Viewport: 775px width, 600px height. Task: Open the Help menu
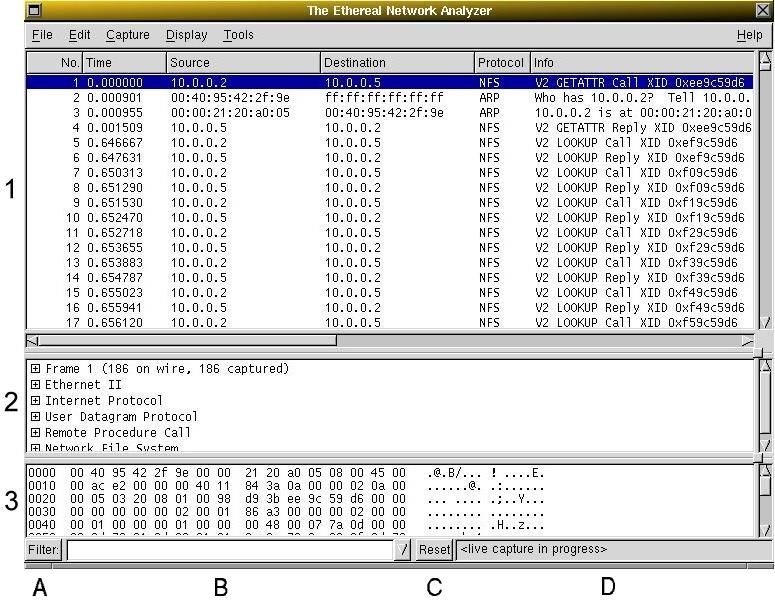pyautogui.click(x=749, y=35)
